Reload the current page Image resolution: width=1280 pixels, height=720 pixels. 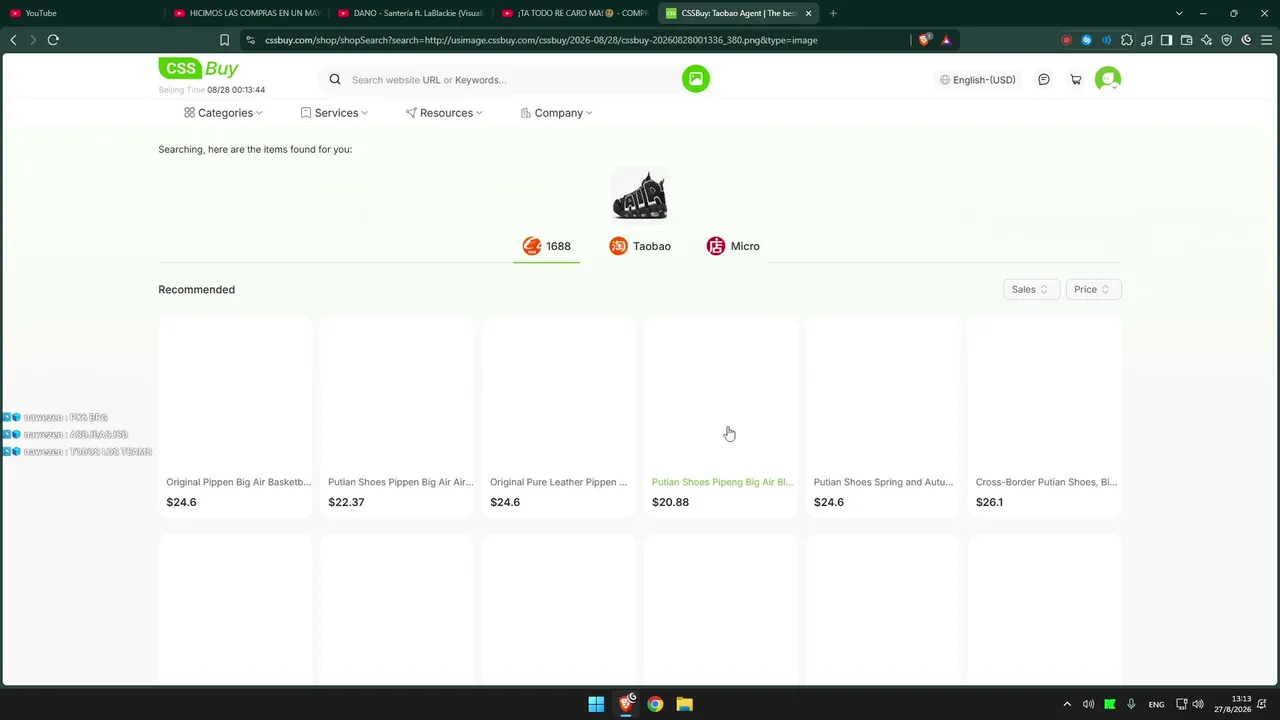coord(53,40)
